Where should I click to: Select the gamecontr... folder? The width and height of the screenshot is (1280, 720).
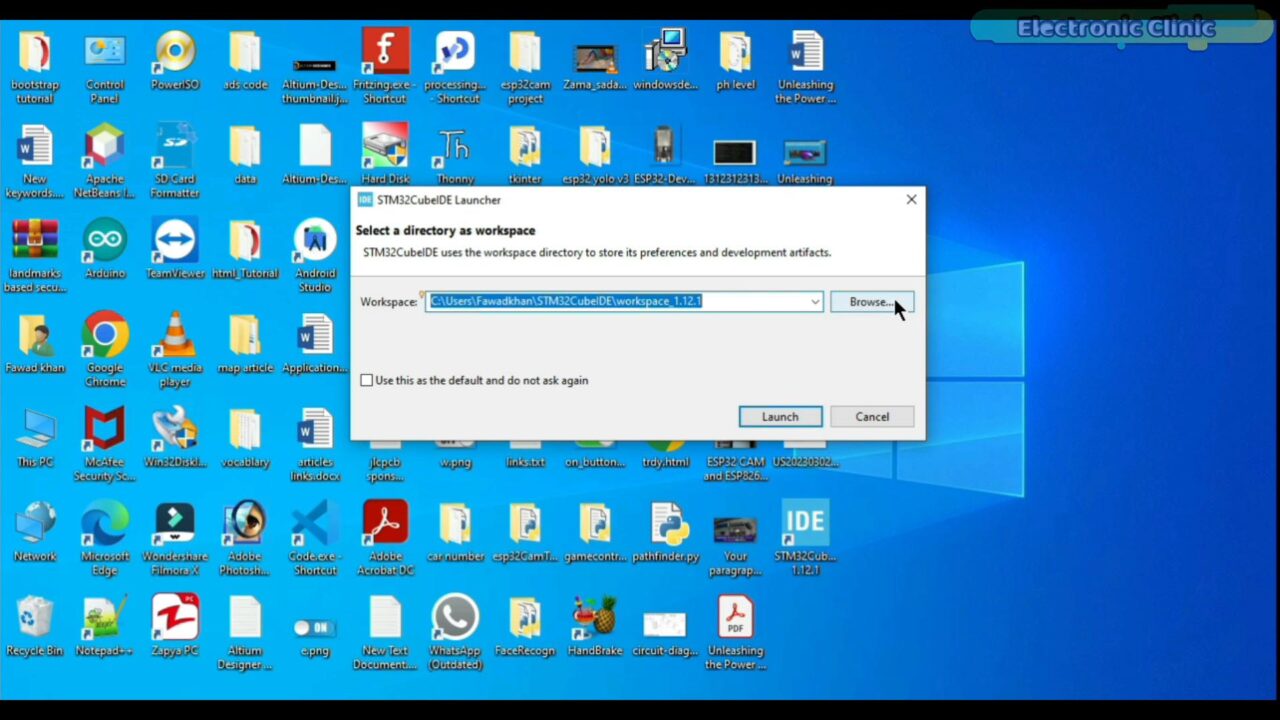point(595,532)
